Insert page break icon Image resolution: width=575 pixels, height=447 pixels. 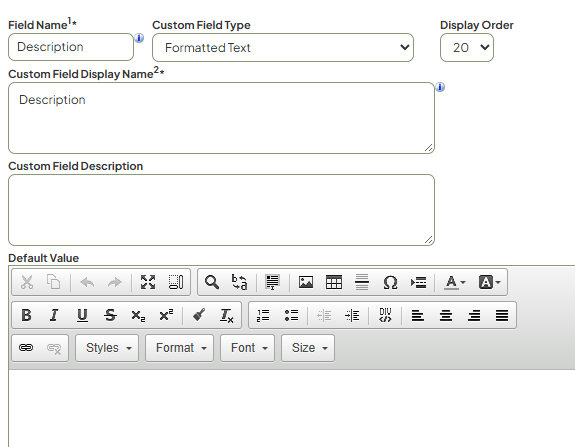click(418, 282)
